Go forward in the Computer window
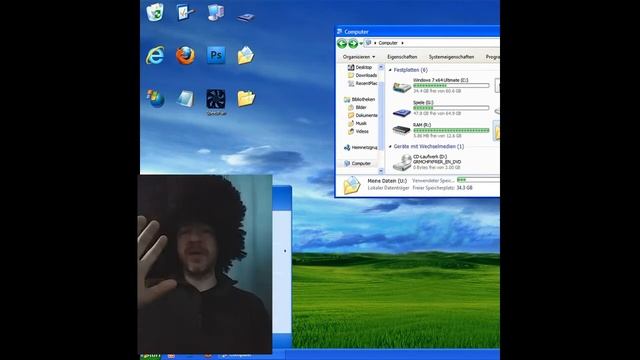The image size is (640, 360). pos(353,43)
